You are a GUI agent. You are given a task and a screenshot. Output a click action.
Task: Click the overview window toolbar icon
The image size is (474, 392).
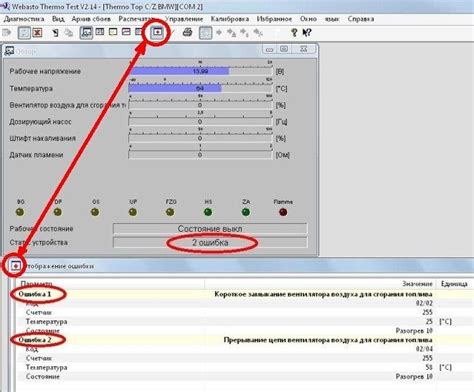tap(86, 33)
